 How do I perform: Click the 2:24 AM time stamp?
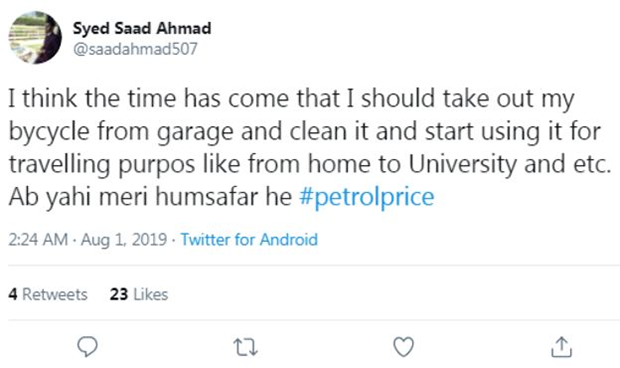[38, 240]
